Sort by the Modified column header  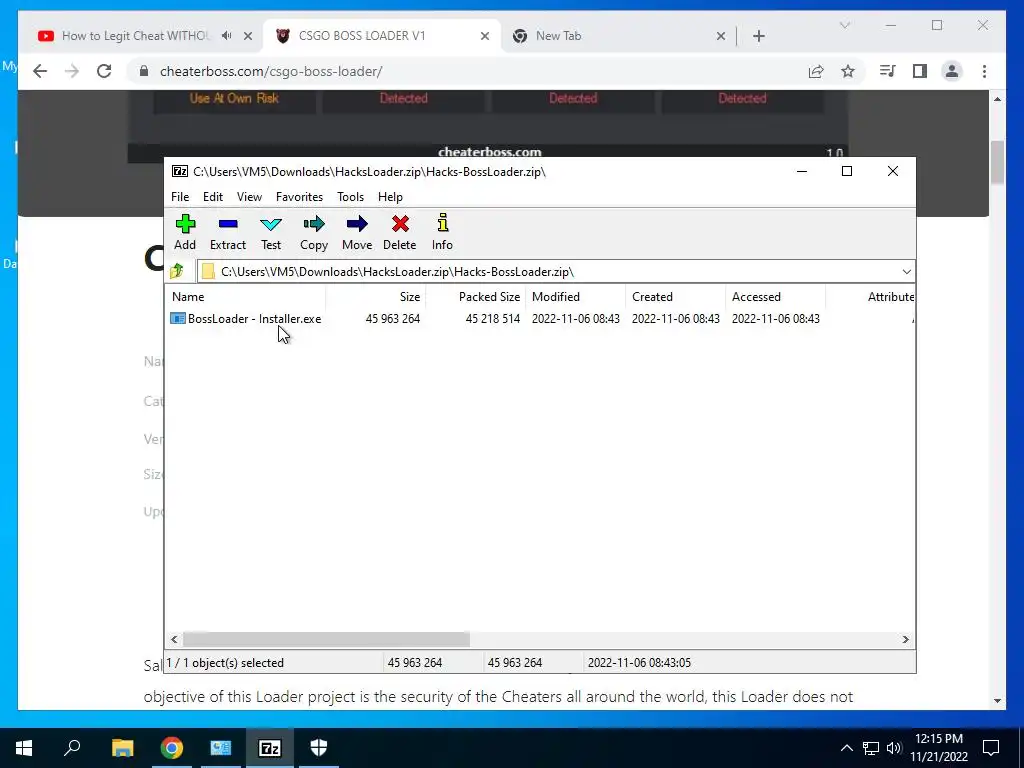click(x=576, y=296)
